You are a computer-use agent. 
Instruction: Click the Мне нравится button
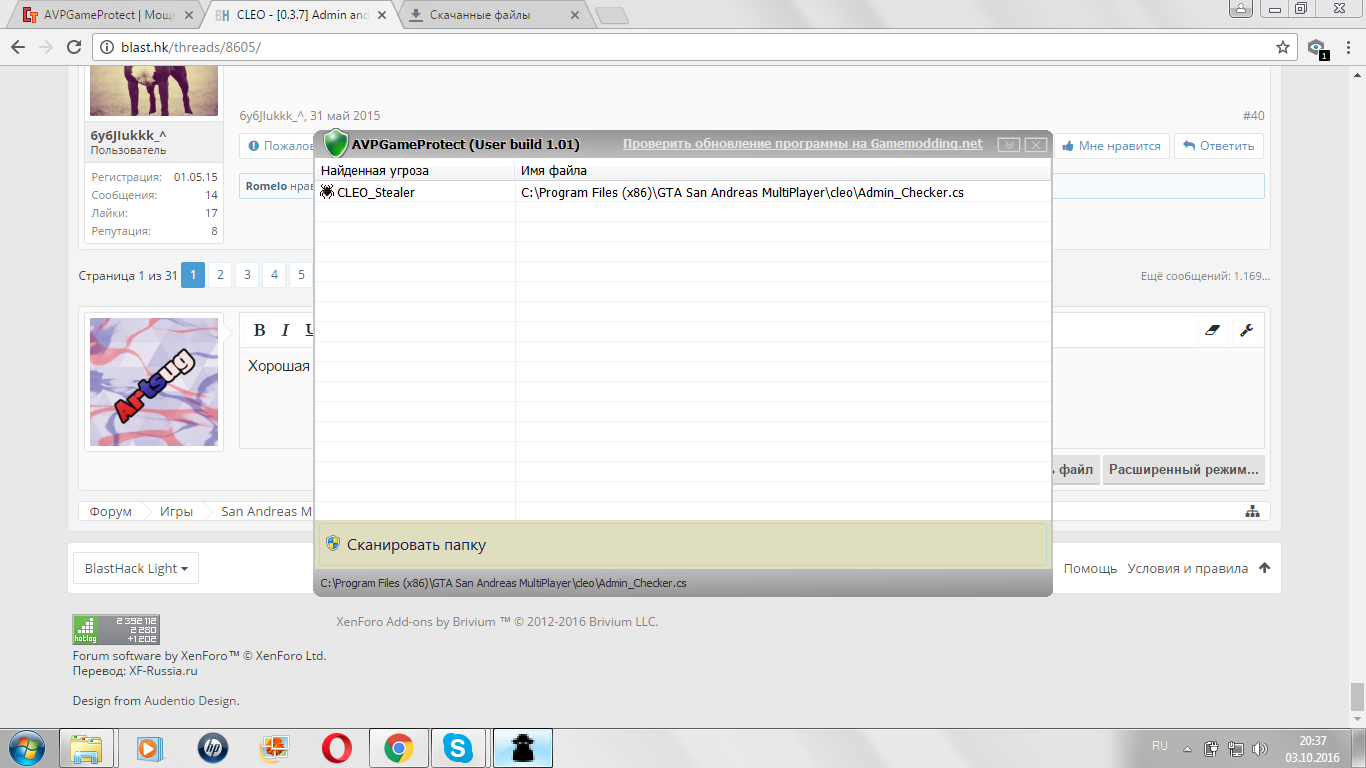[x=1112, y=146]
